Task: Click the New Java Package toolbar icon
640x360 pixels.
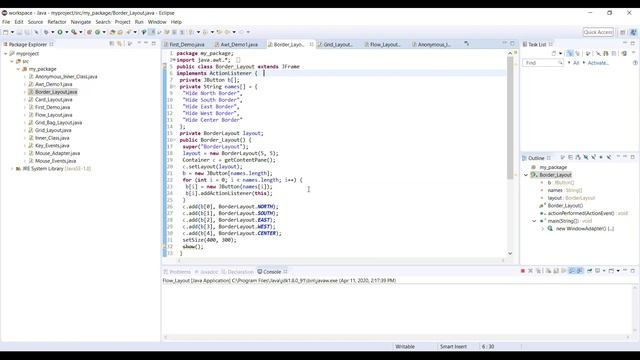Action: (89, 32)
